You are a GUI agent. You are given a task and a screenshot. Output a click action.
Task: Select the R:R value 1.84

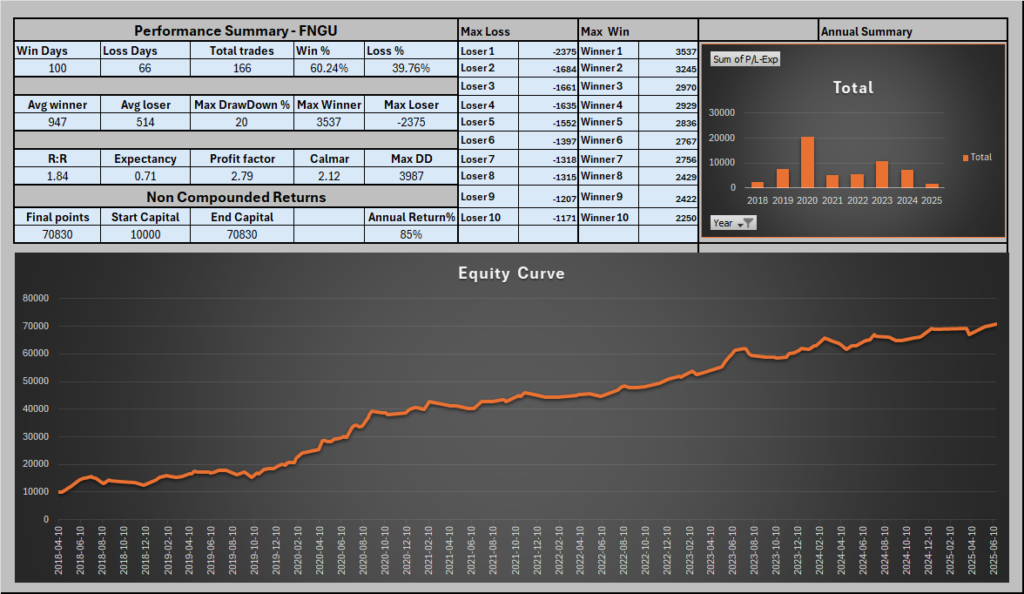pos(57,176)
